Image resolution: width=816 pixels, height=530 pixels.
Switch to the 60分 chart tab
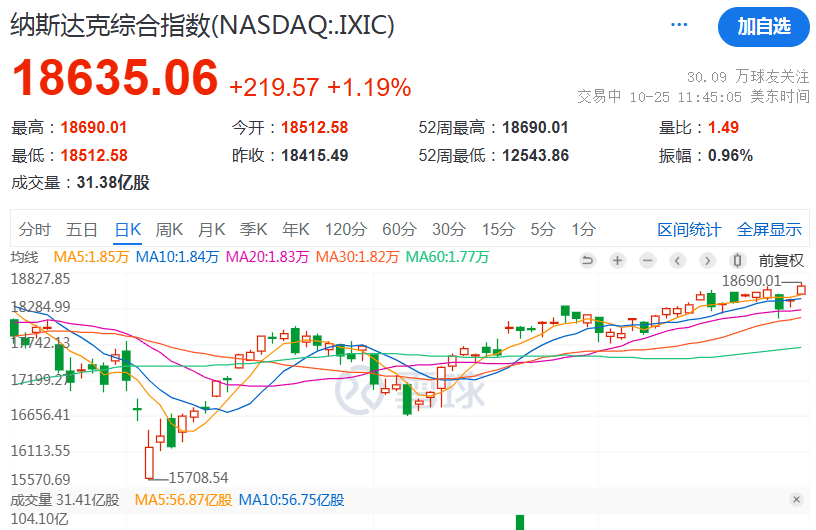399,230
